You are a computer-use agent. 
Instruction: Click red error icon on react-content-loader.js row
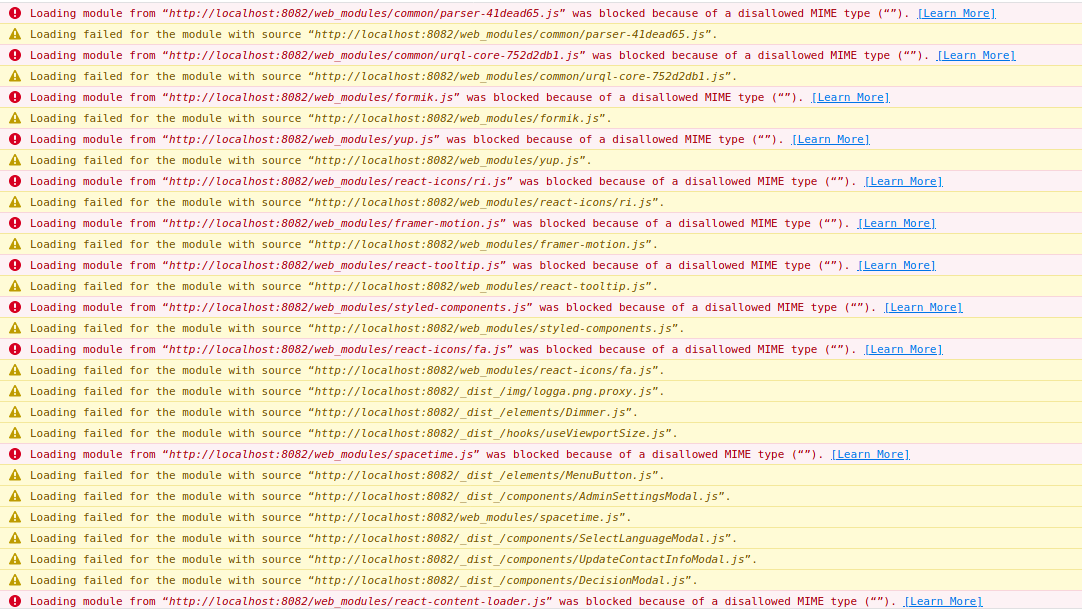pyautogui.click(x=15, y=602)
